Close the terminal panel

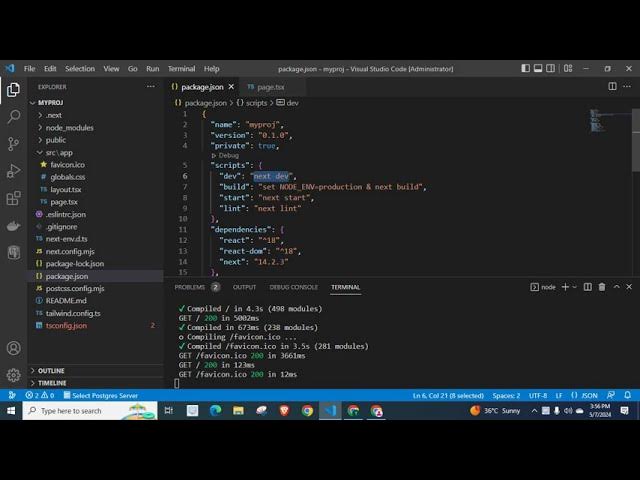629,287
